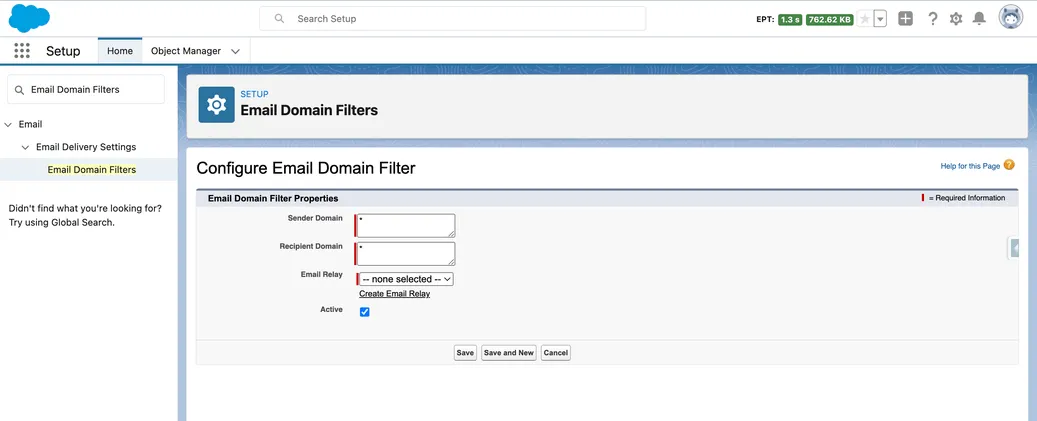Screen dimensions: 1037x421
Task: Click the Email Domain Filter Properties section header
Action: [273, 198]
